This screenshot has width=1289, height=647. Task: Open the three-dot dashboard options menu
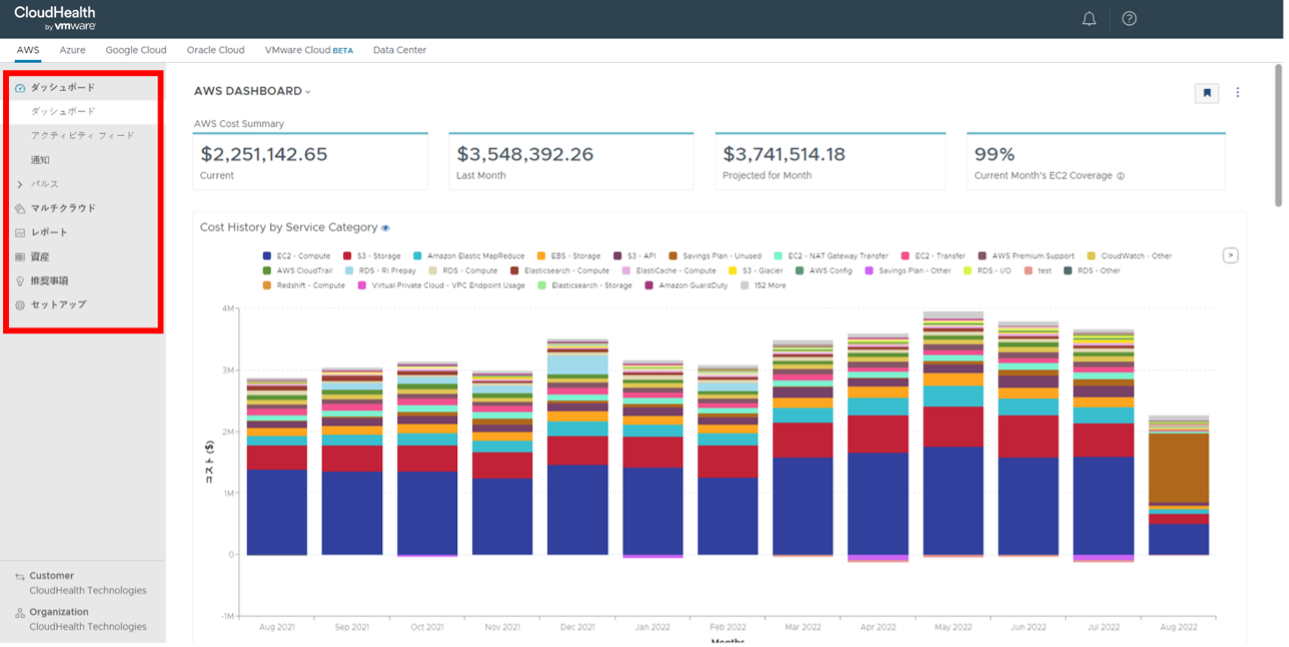1238,92
